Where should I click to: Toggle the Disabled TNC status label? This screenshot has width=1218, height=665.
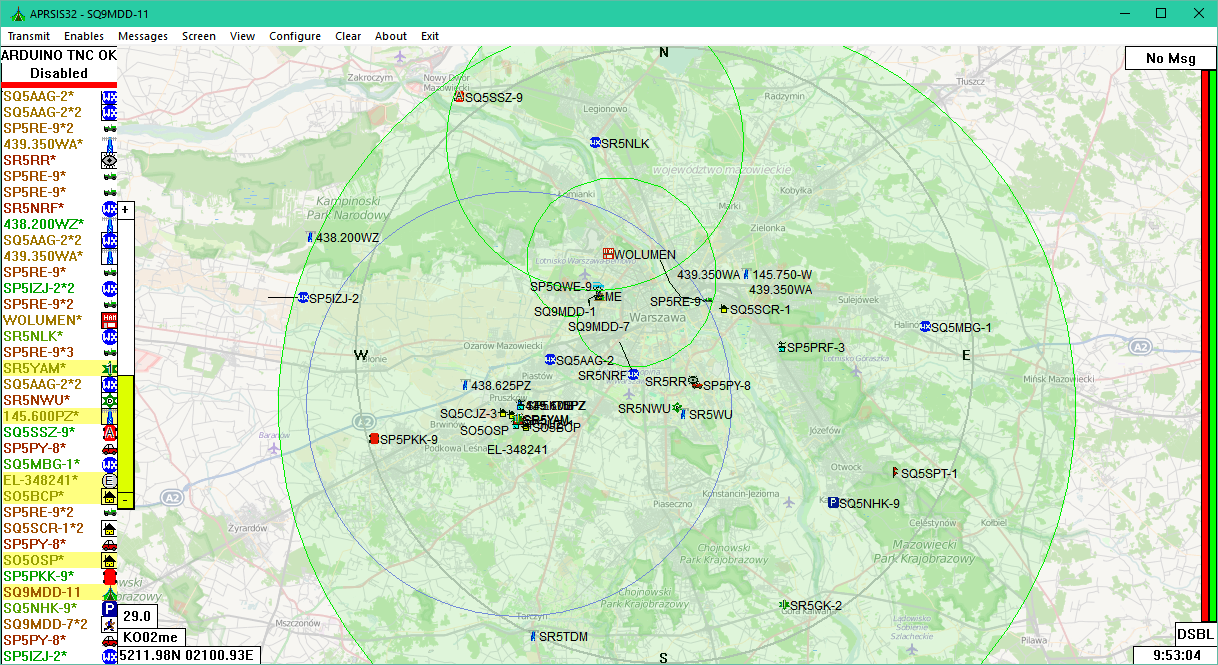(x=59, y=73)
